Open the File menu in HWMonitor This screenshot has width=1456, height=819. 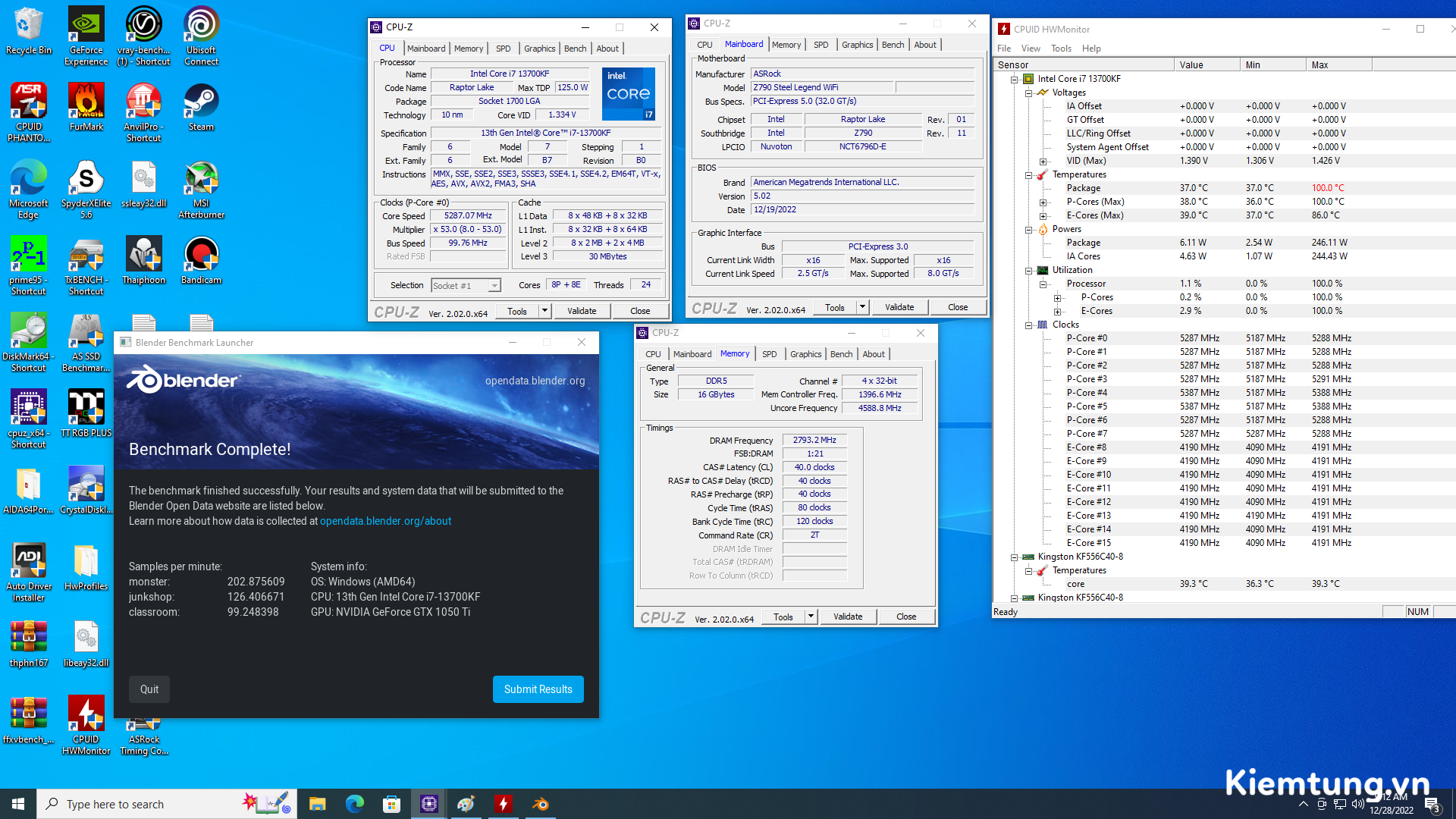(1004, 49)
